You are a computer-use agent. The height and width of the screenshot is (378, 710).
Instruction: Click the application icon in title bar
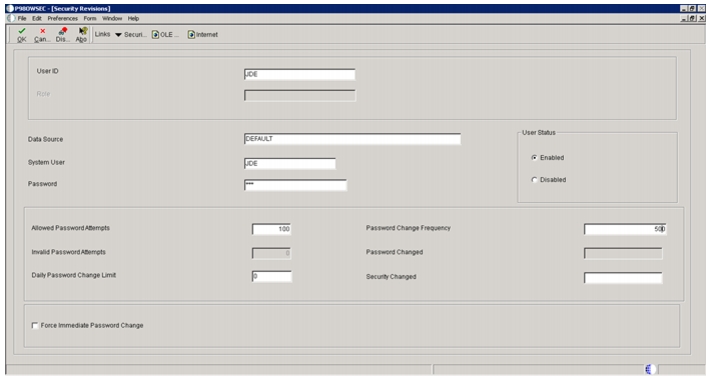point(10,9)
